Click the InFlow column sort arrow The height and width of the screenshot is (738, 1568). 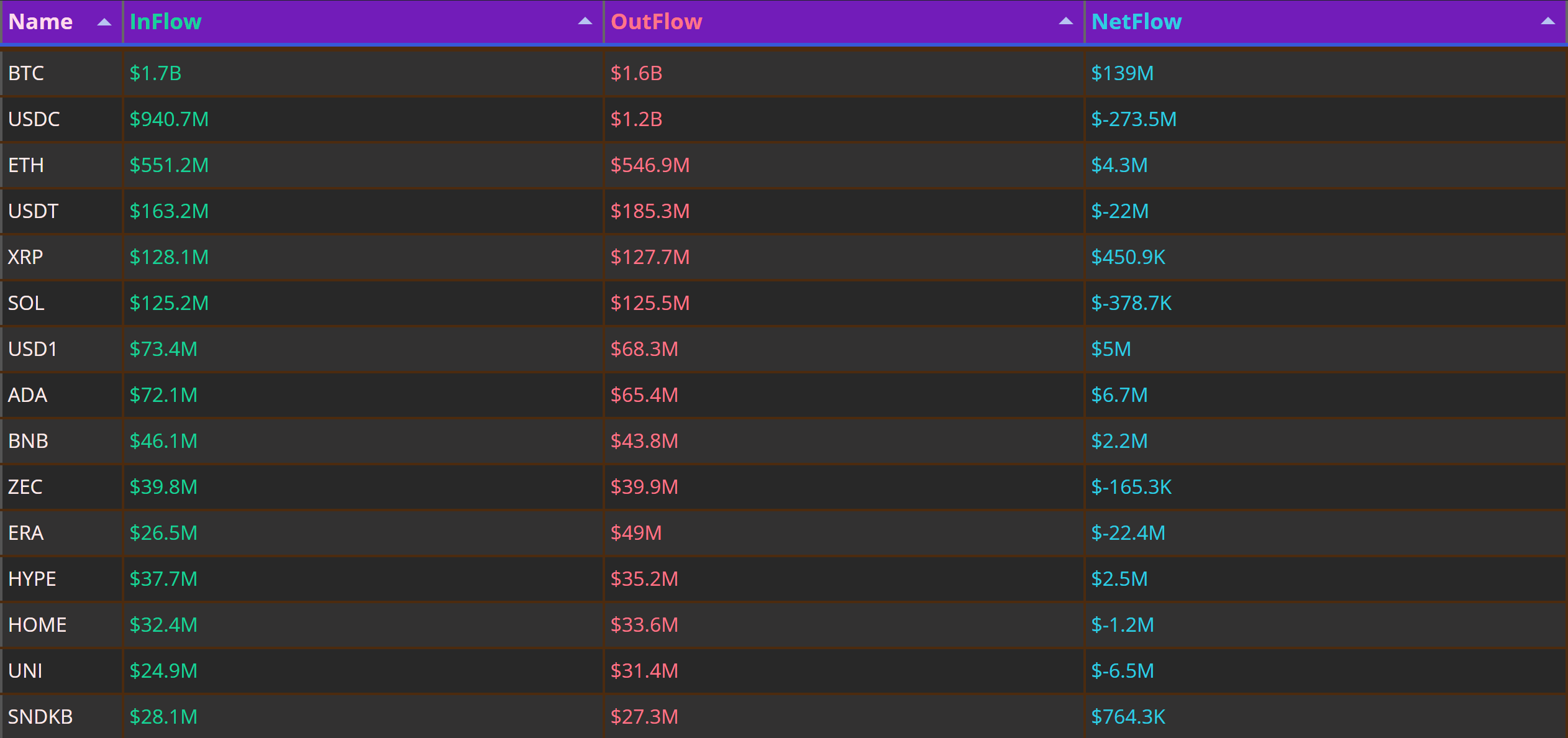[x=585, y=21]
